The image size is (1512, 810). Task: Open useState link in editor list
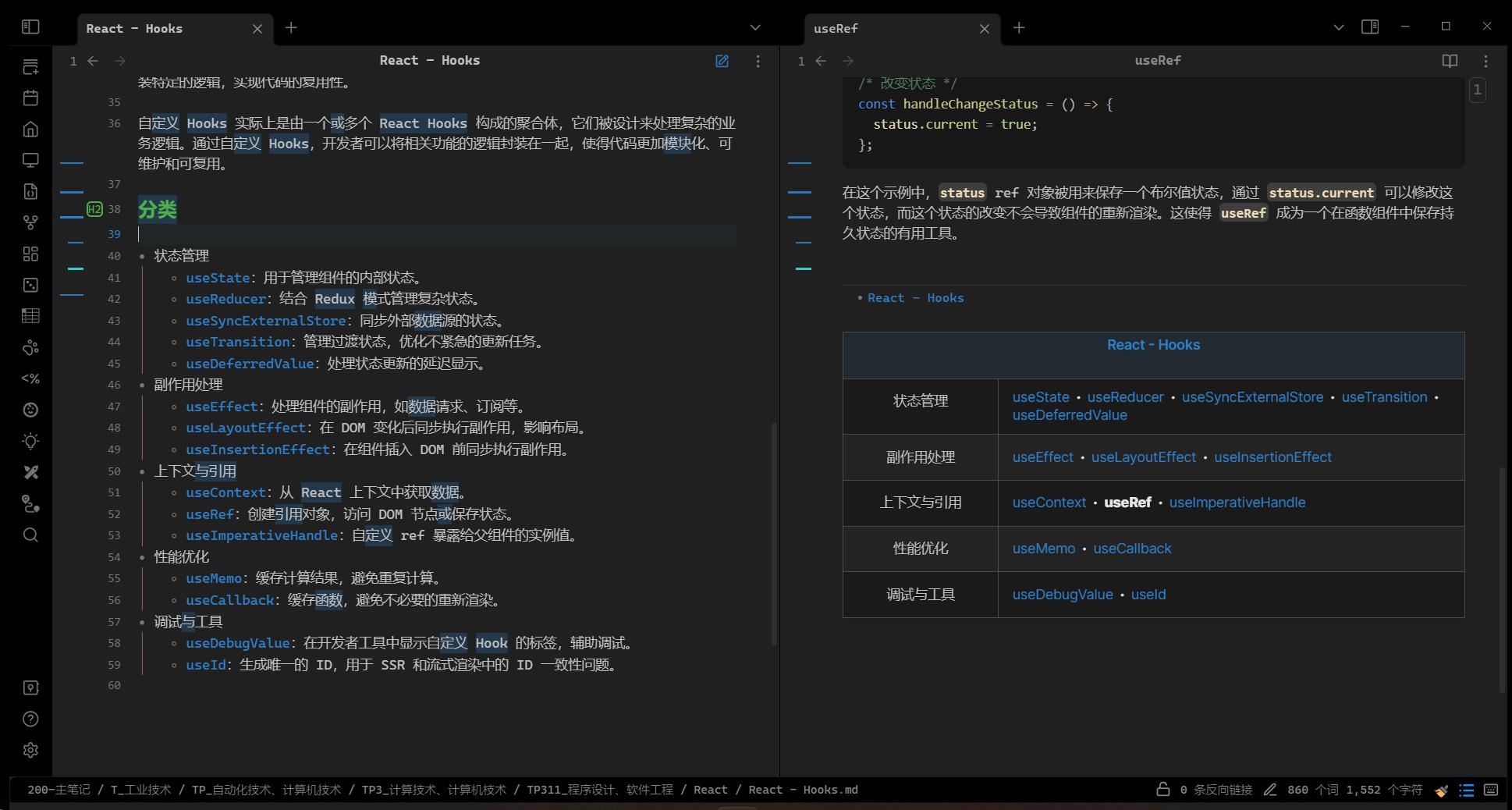pyautogui.click(x=218, y=278)
